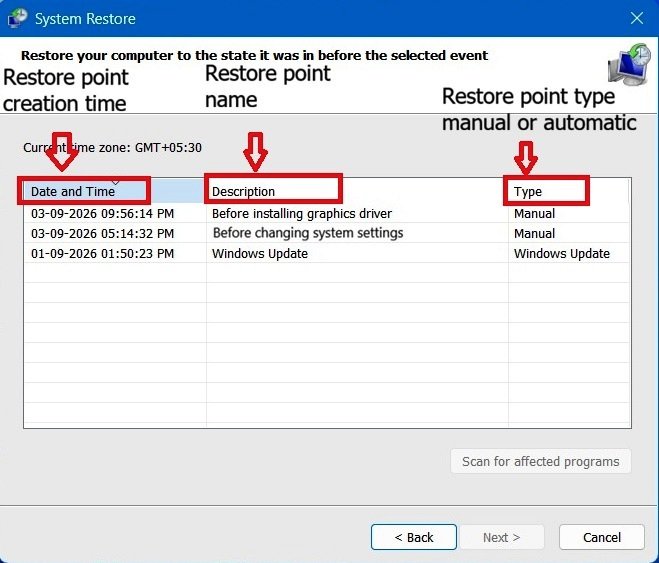The height and width of the screenshot is (563, 659).
Task: Click the Windows Update type cell
Action: (x=561, y=253)
